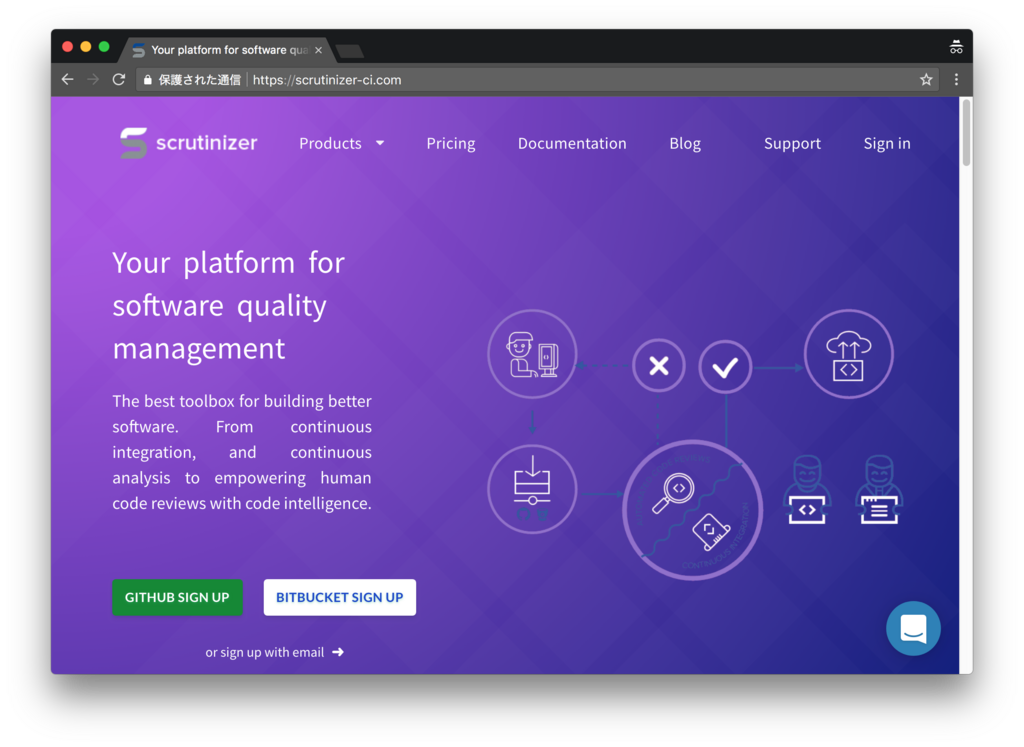The image size is (1024, 747).
Task: Click BITBUCKET SIGN UP button
Action: 340,597
